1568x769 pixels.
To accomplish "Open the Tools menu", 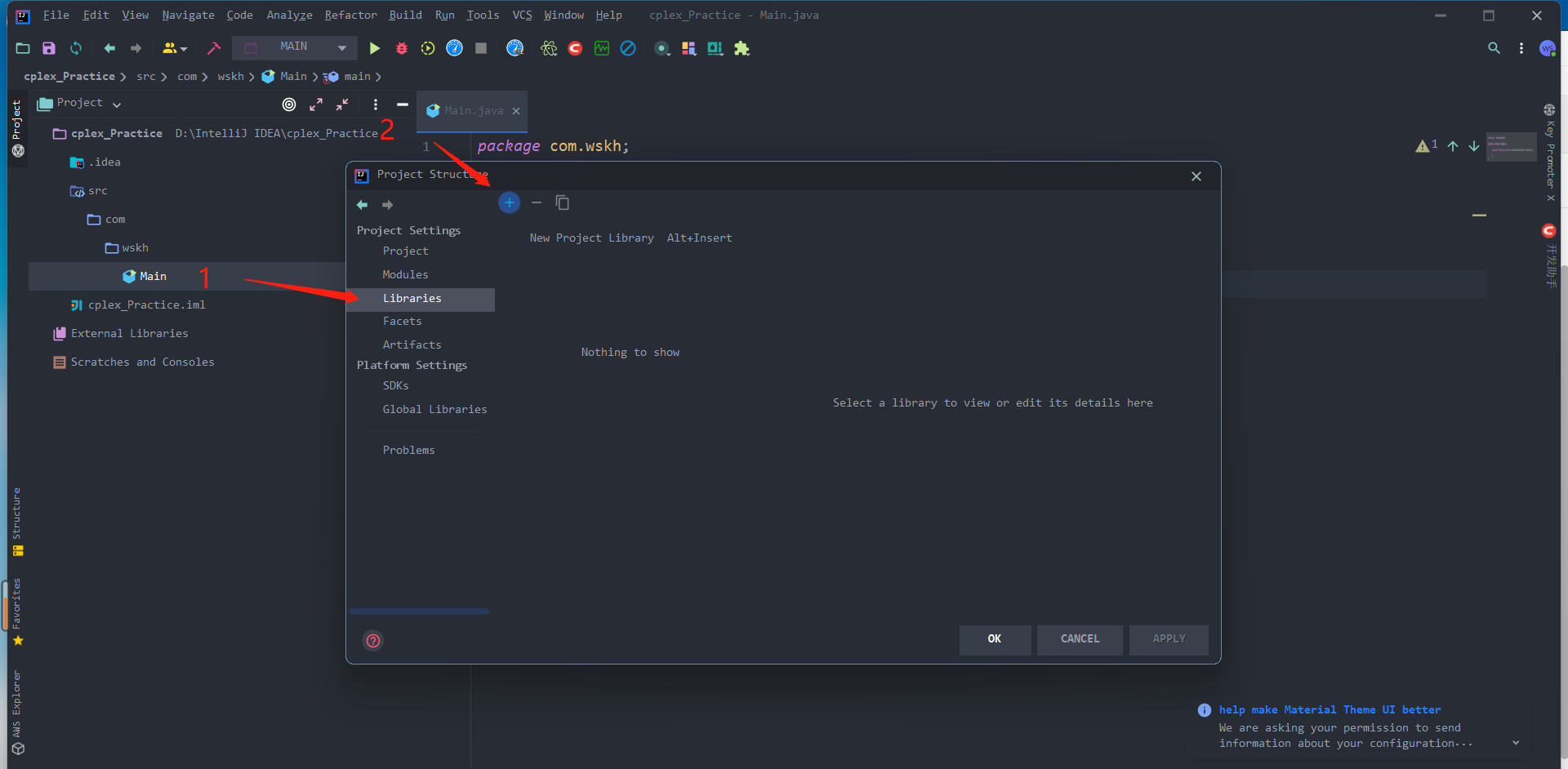I will pyautogui.click(x=483, y=15).
